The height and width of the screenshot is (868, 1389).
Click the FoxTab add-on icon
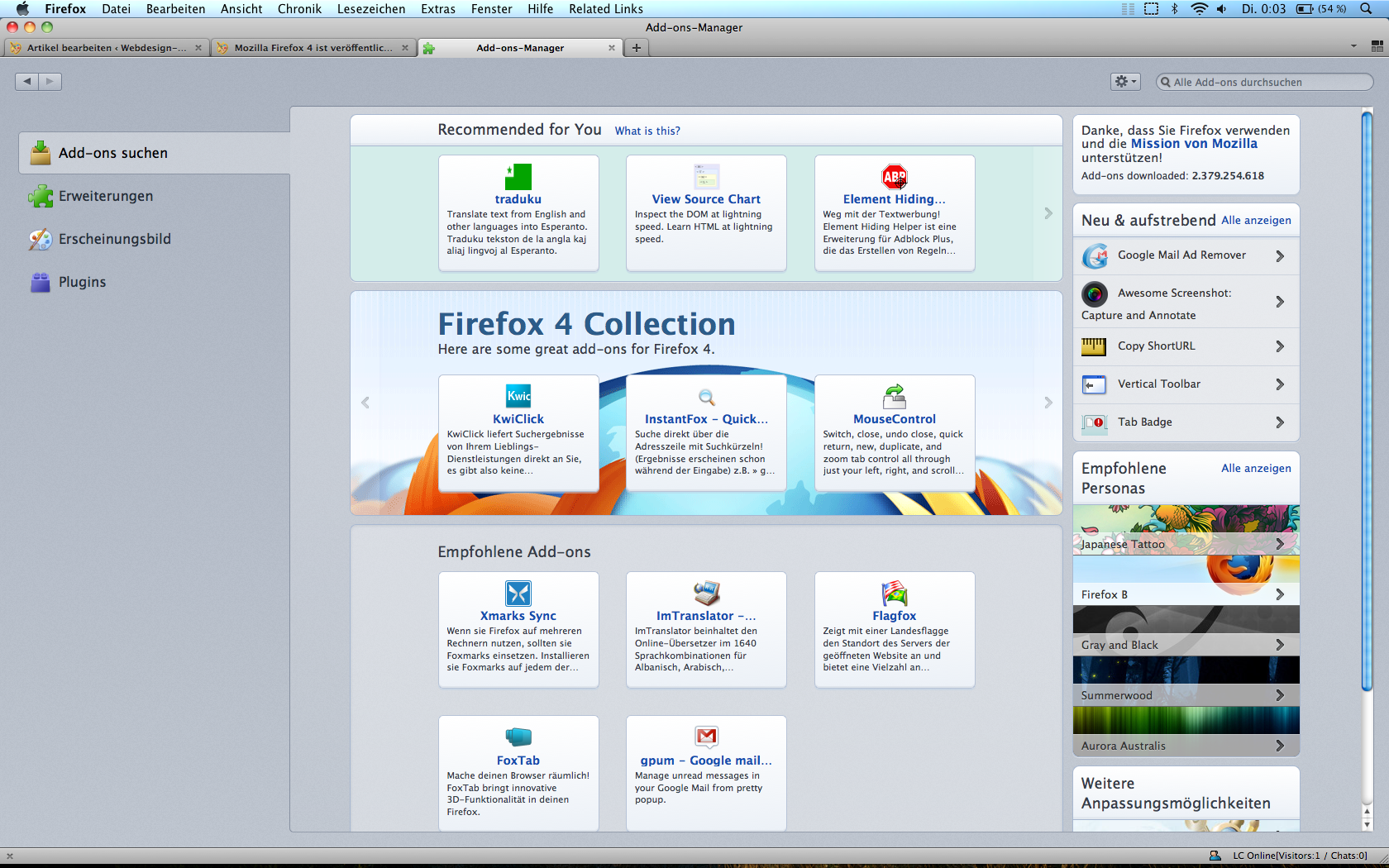click(x=518, y=737)
